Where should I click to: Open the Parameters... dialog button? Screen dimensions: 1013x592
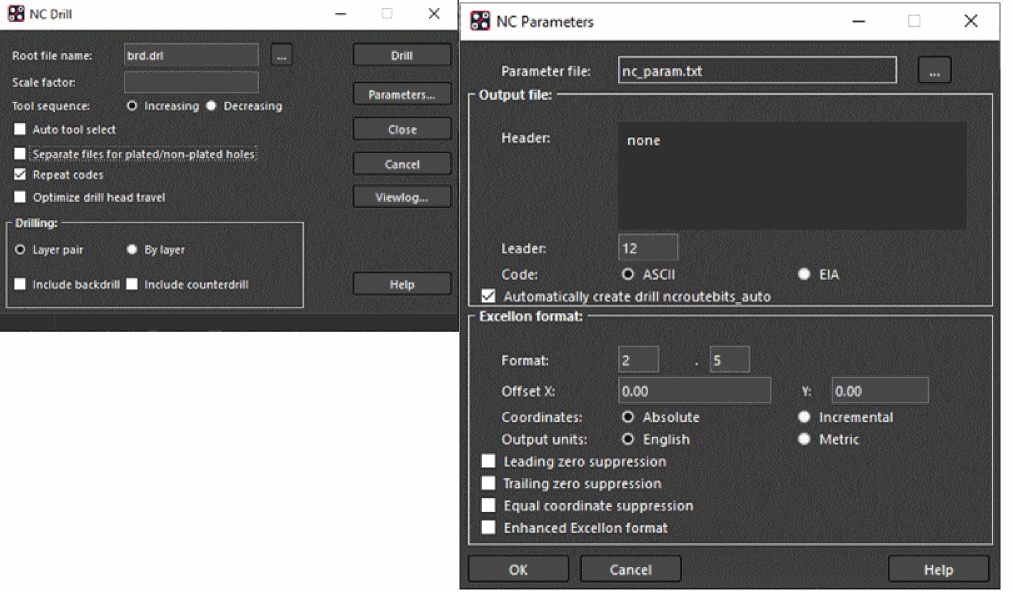tap(402, 94)
